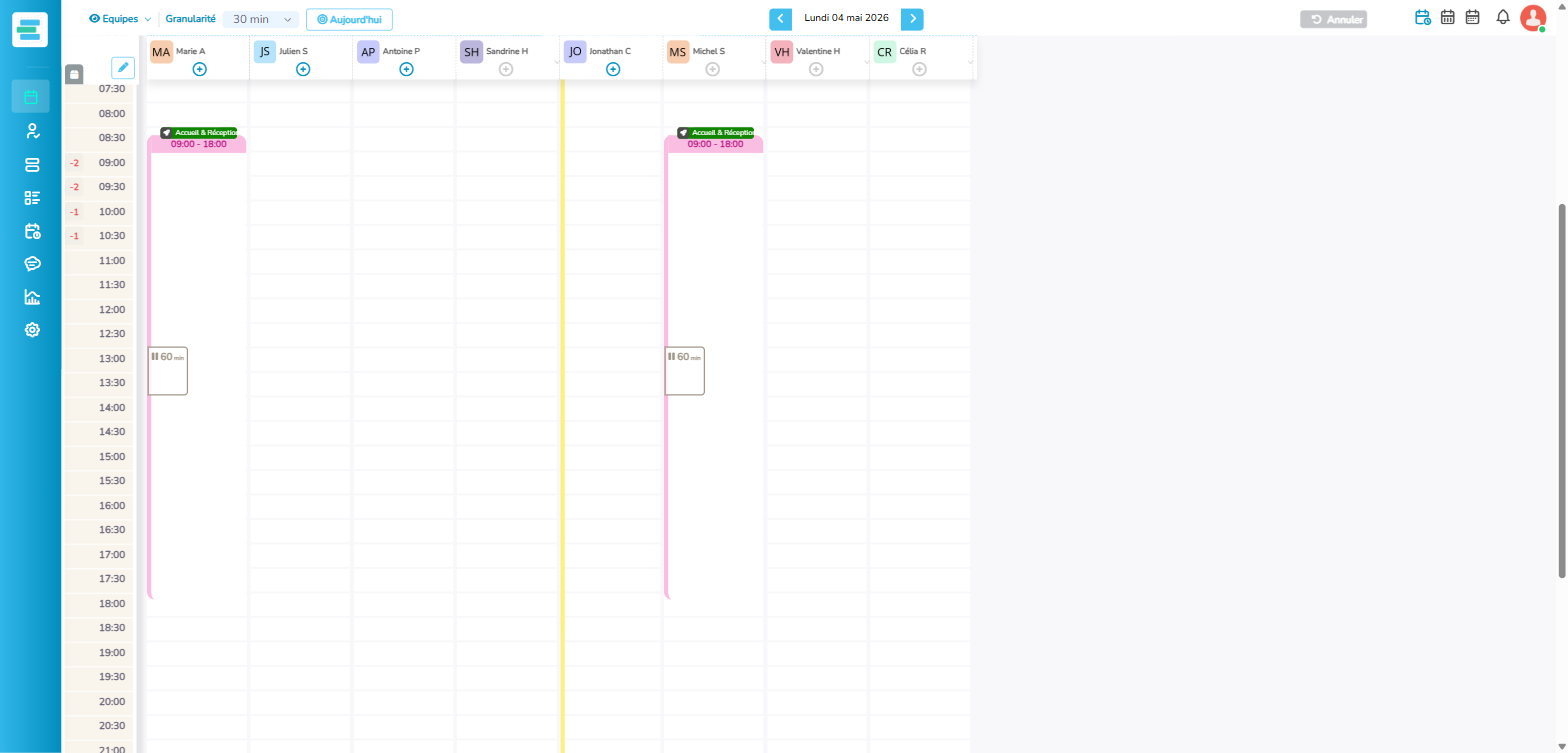
Task: Switch to day view with clock-calendar icon
Action: 1422,17
